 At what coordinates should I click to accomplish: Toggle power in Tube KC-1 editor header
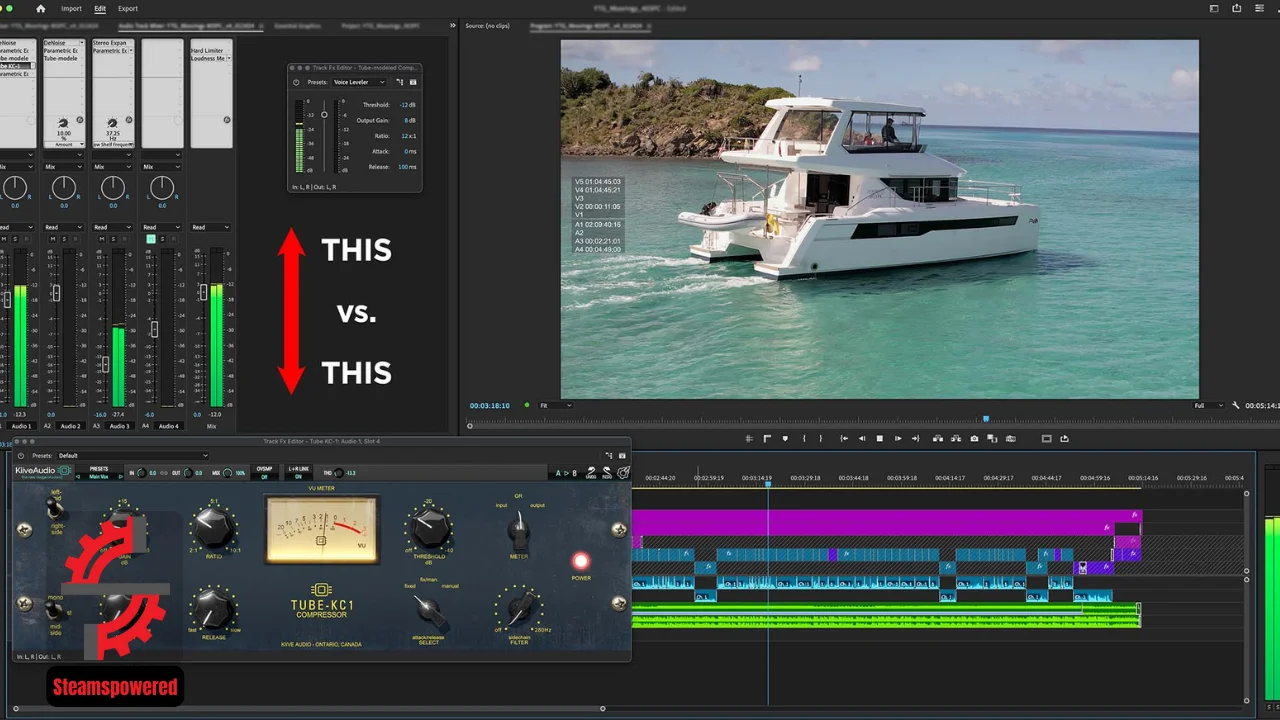click(21, 455)
